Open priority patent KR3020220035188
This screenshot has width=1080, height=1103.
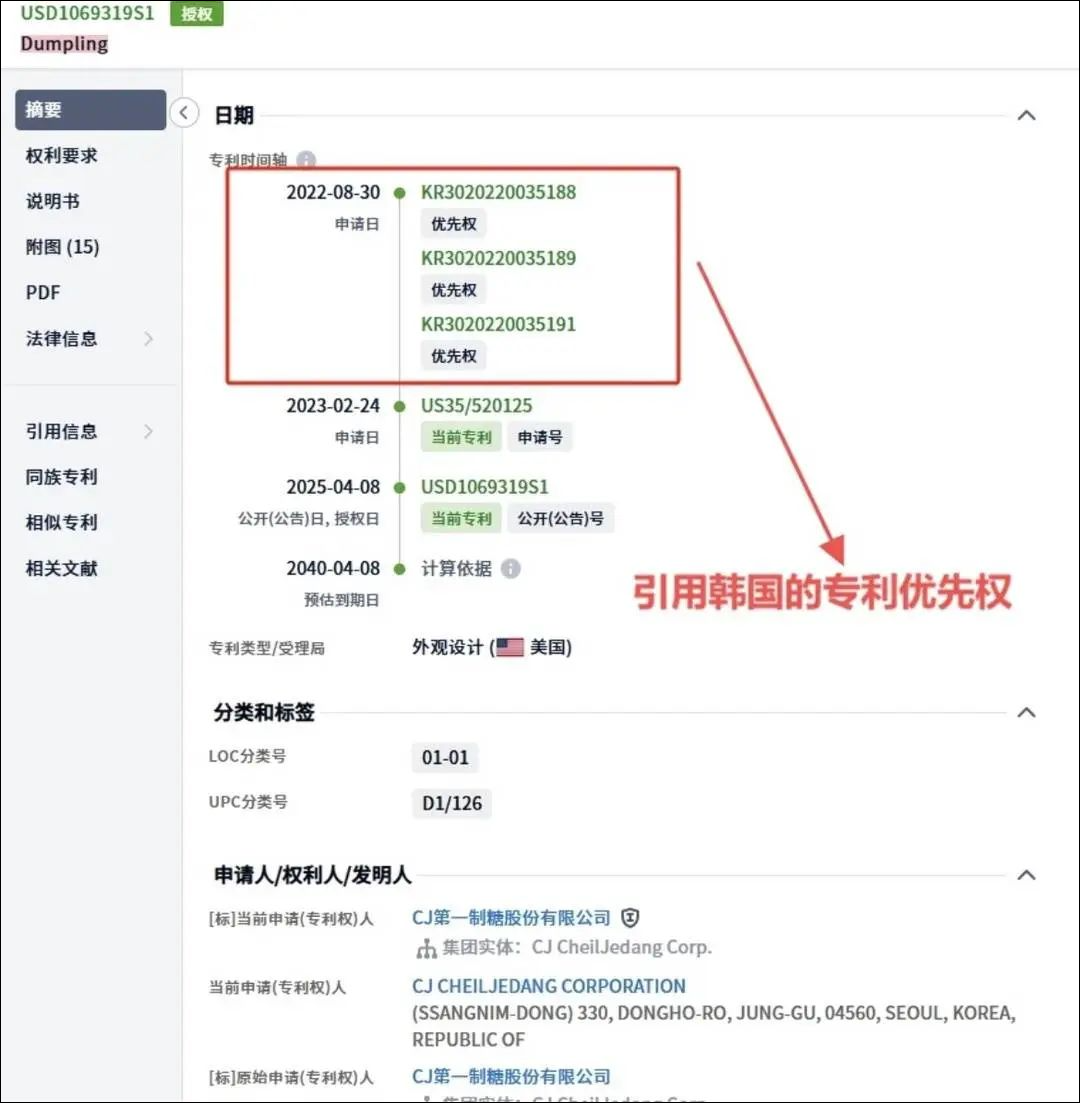(x=498, y=192)
